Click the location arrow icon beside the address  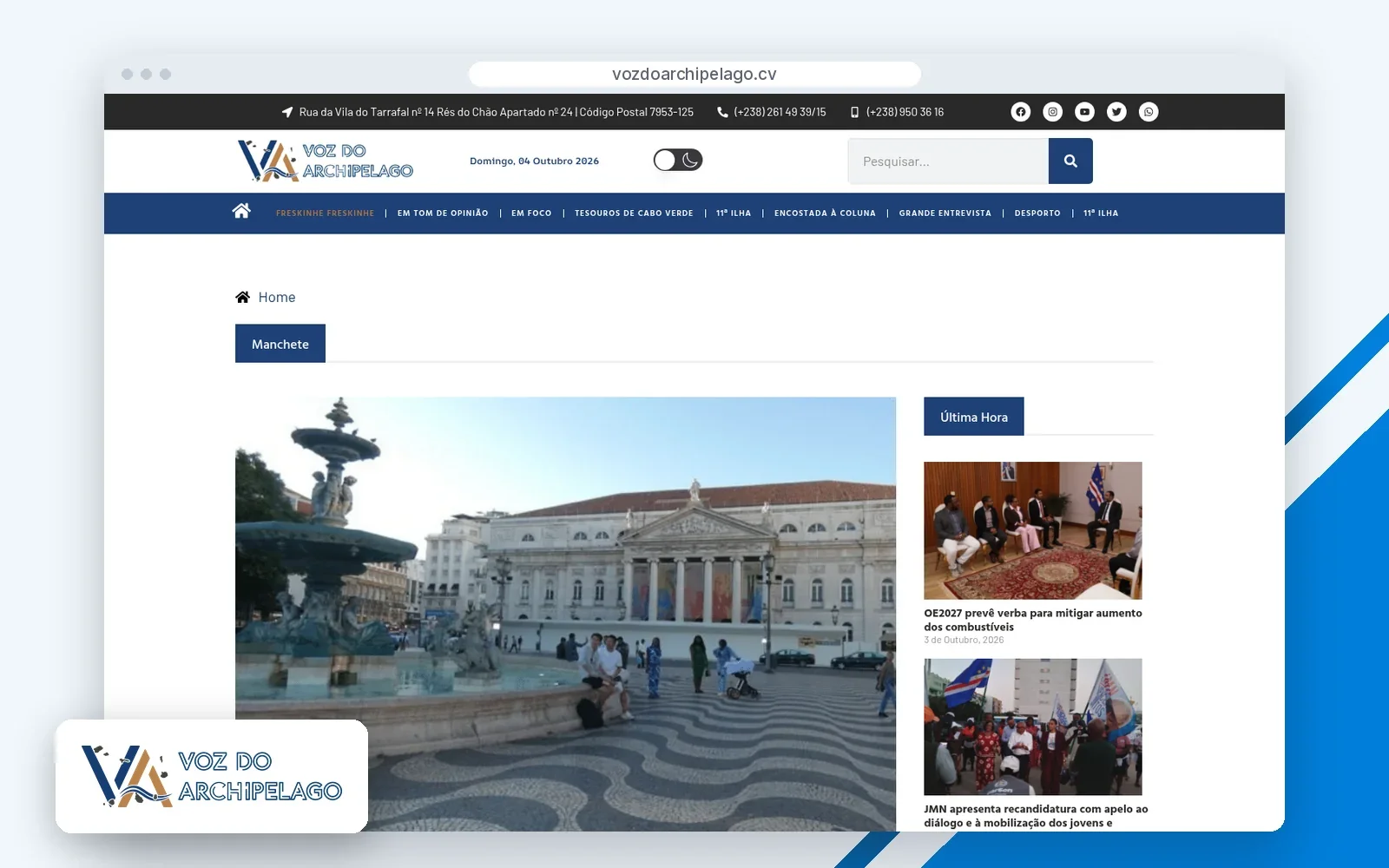(x=287, y=112)
